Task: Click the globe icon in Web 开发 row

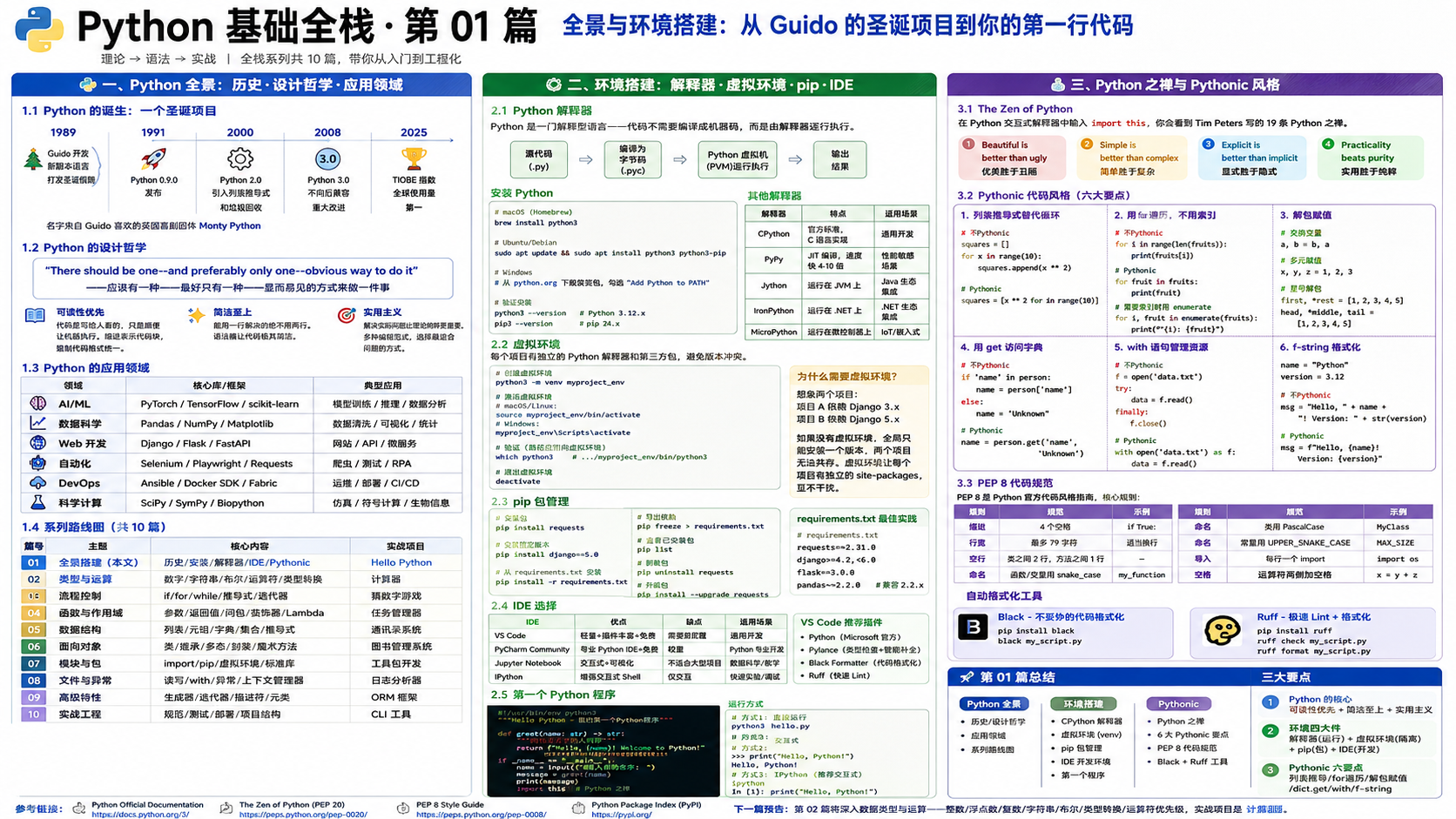Action: coord(37,443)
